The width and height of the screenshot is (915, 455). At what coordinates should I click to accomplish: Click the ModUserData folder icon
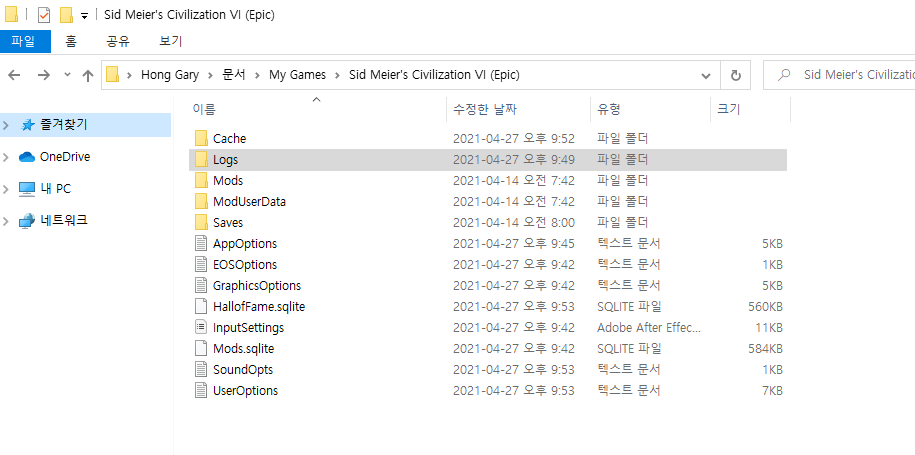pos(201,201)
